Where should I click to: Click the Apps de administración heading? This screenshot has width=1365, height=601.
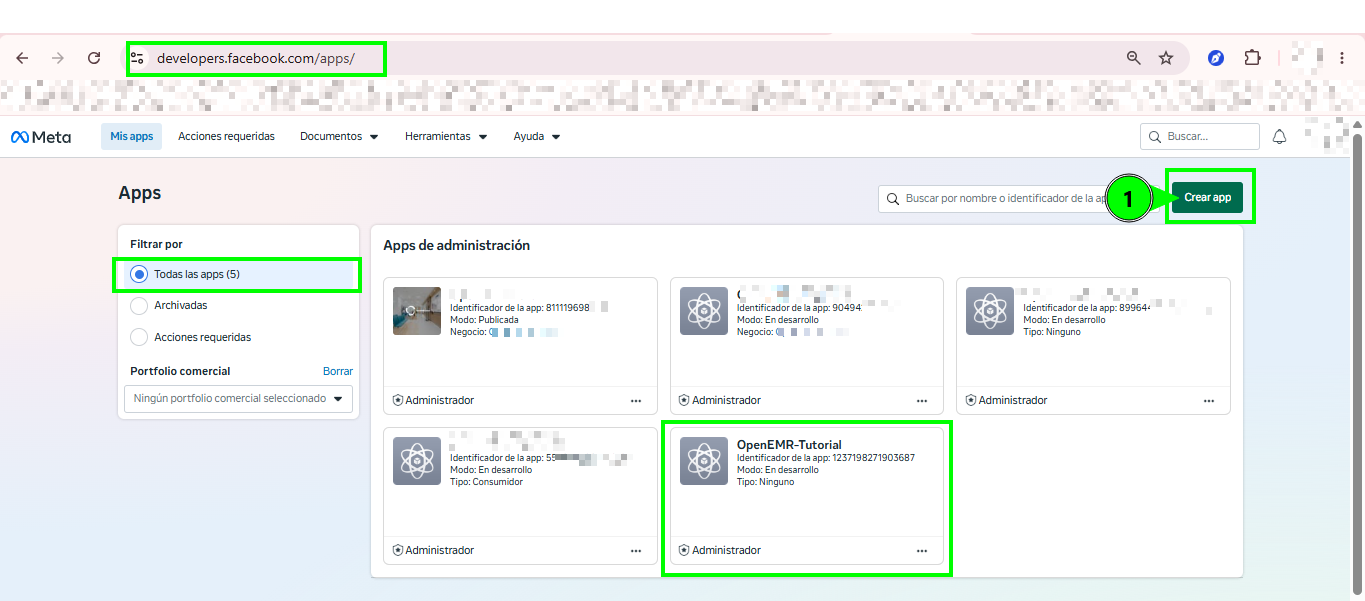pyautogui.click(x=457, y=246)
